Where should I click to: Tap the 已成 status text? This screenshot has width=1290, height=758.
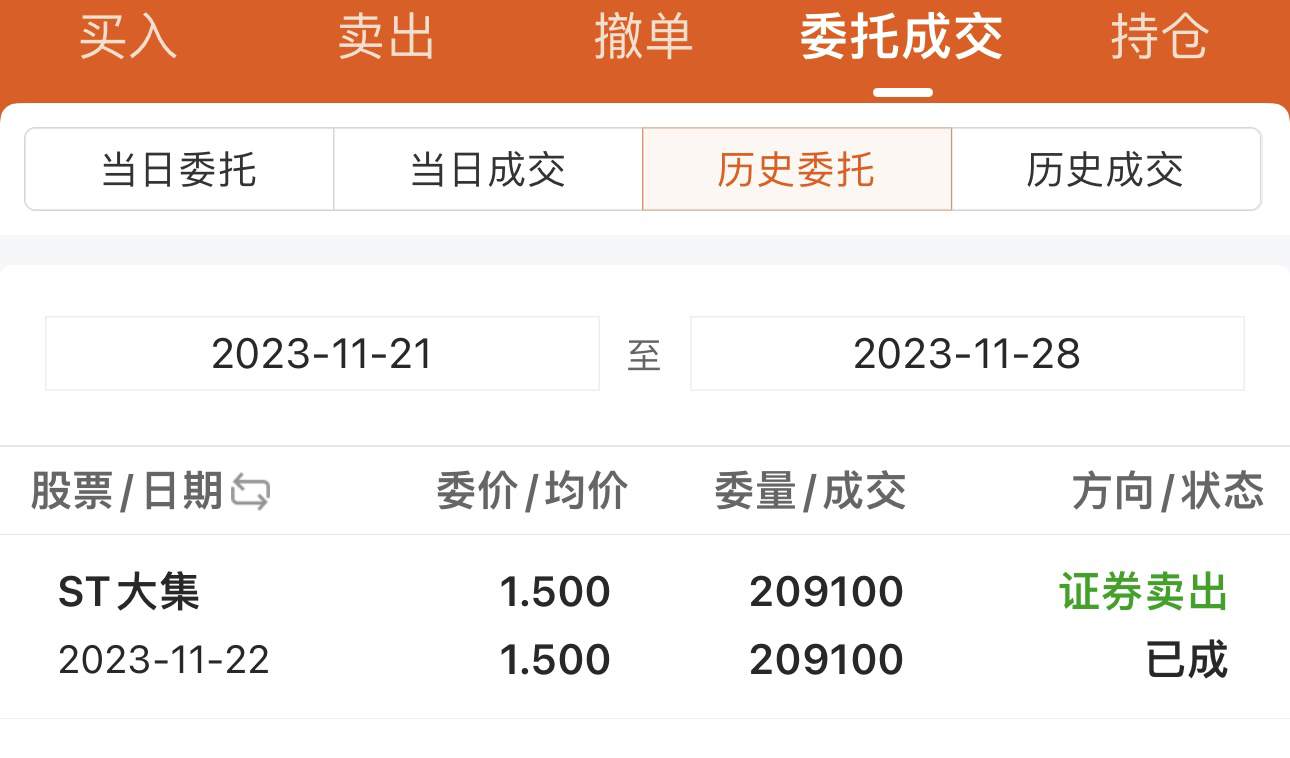point(1187,661)
